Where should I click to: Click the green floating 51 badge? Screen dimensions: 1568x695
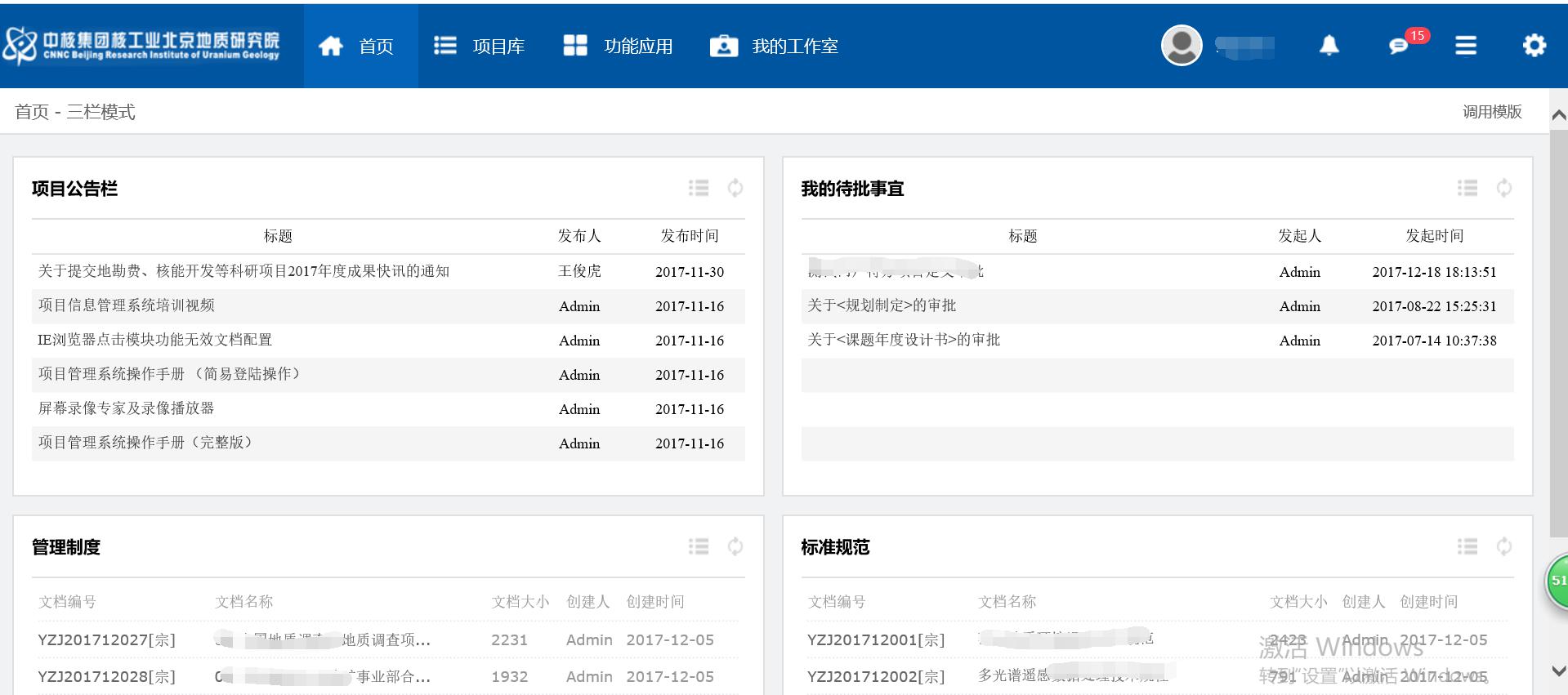click(x=1557, y=581)
